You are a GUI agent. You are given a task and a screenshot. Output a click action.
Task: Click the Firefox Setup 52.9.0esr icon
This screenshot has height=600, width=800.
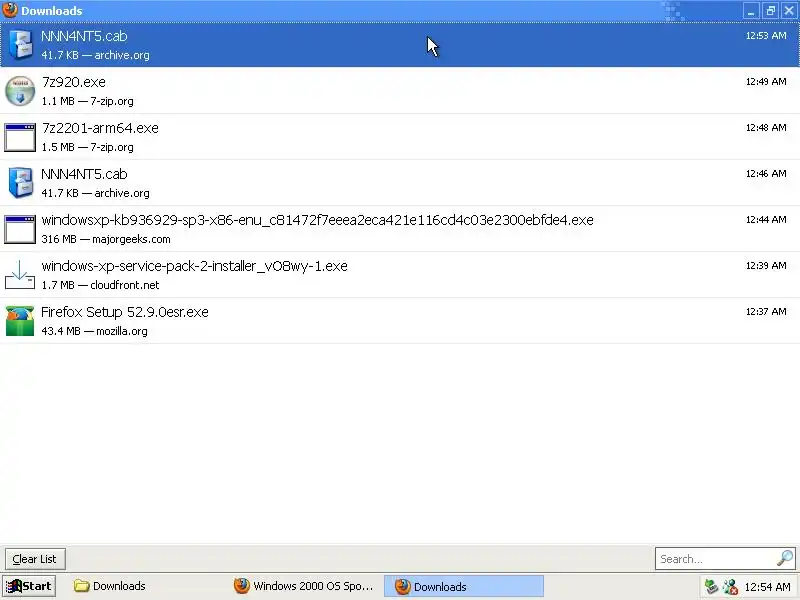20,321
